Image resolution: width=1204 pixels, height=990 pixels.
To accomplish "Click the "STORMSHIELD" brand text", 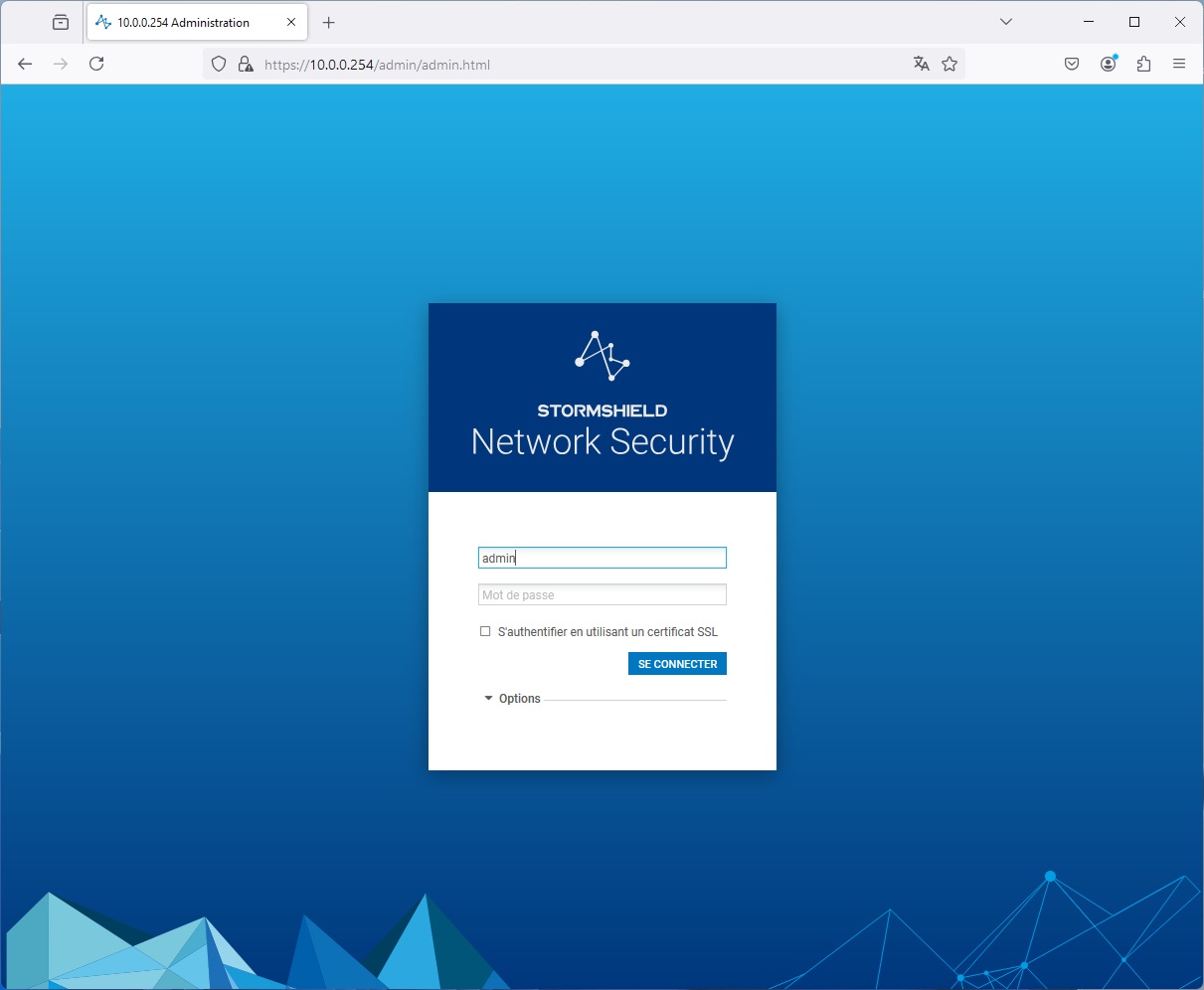I will point(602,411).
